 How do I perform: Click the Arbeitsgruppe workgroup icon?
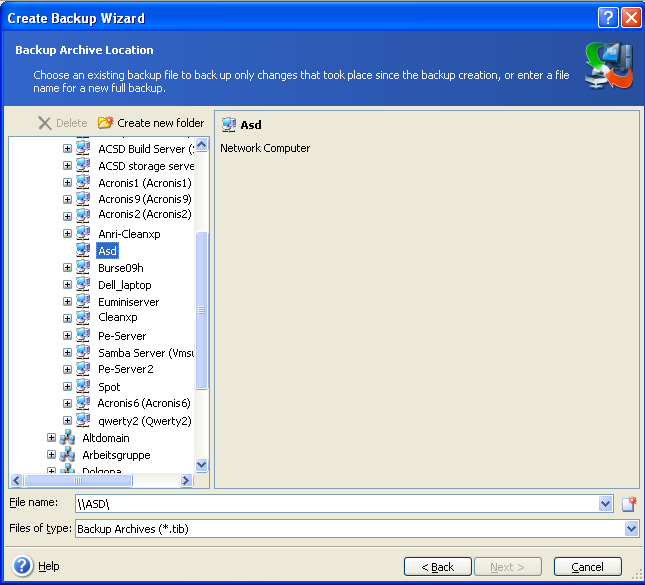(67, 455)
